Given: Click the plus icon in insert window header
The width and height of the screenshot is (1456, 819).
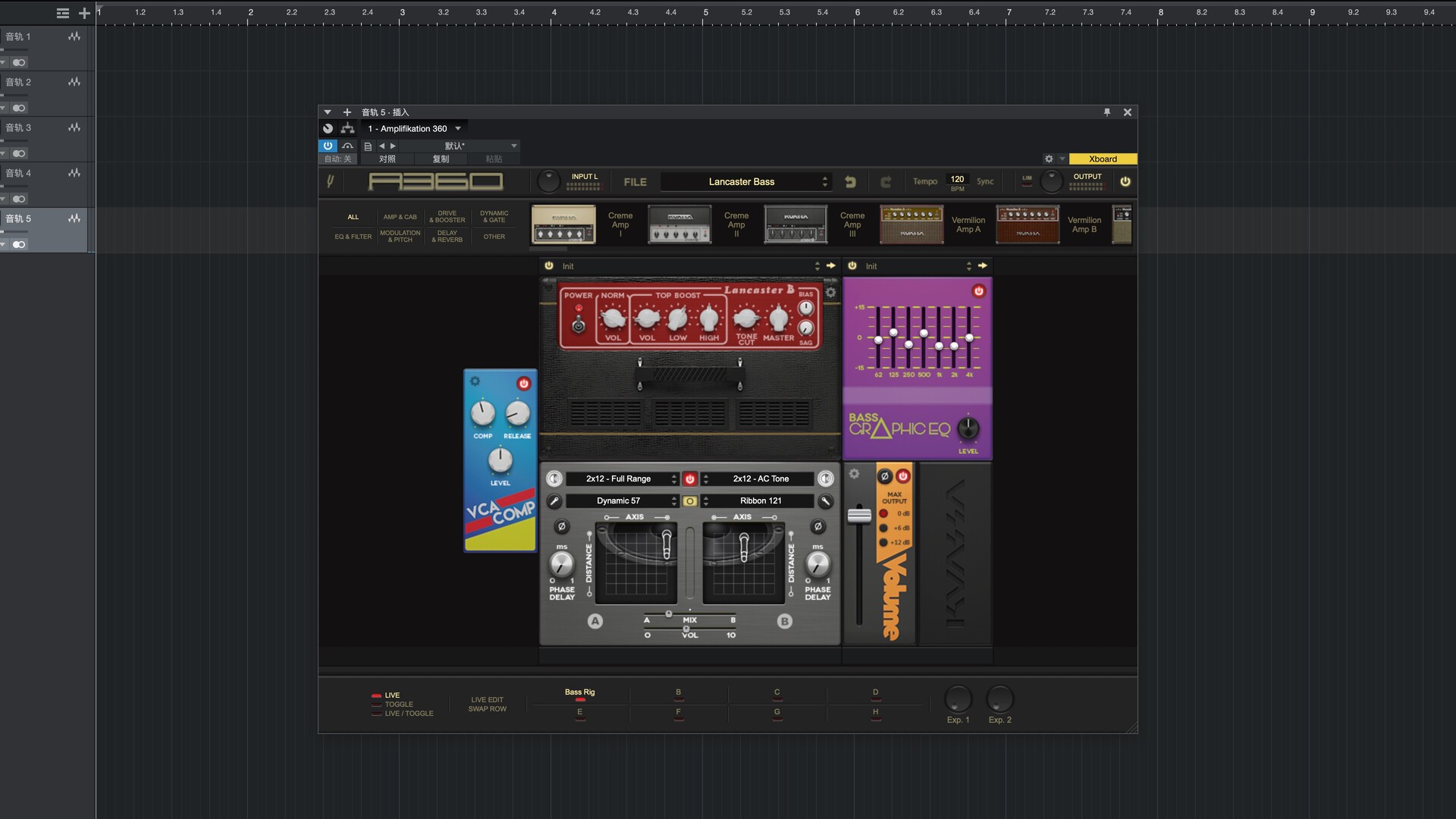Looking at the screenshot, I should pos(347,112).
